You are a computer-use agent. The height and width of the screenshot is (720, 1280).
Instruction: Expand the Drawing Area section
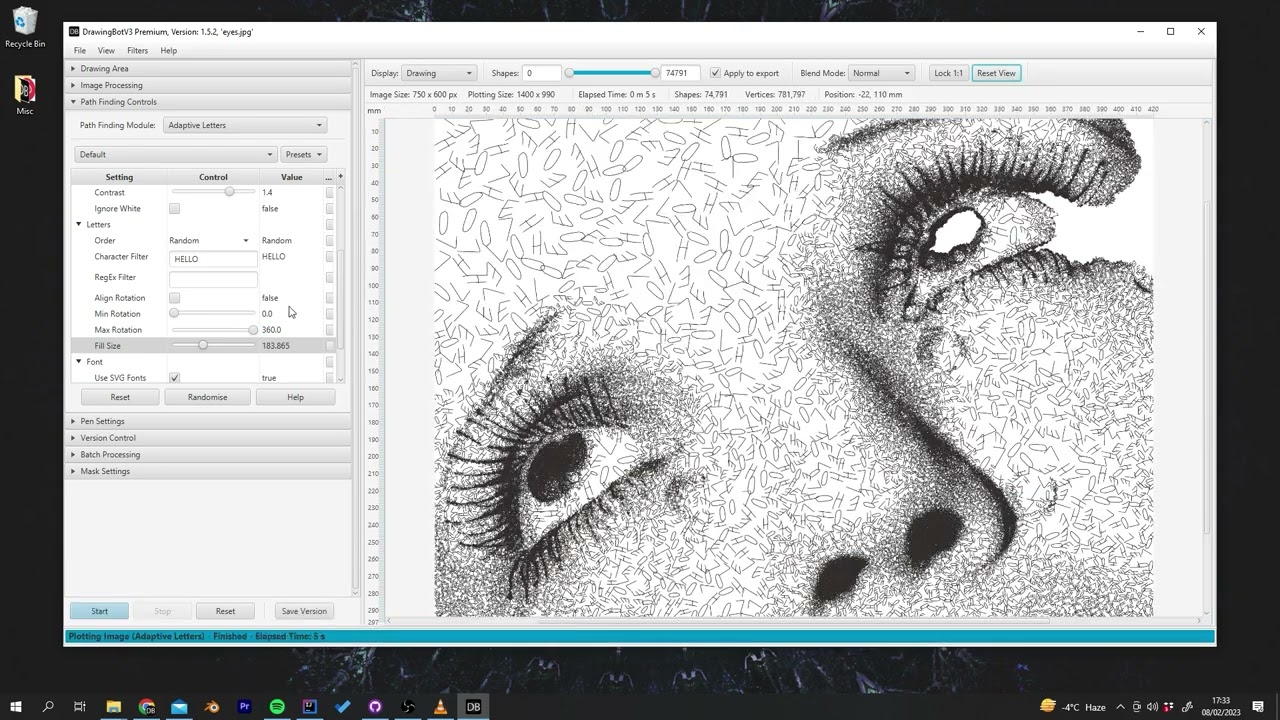click(x=208, y=69)
